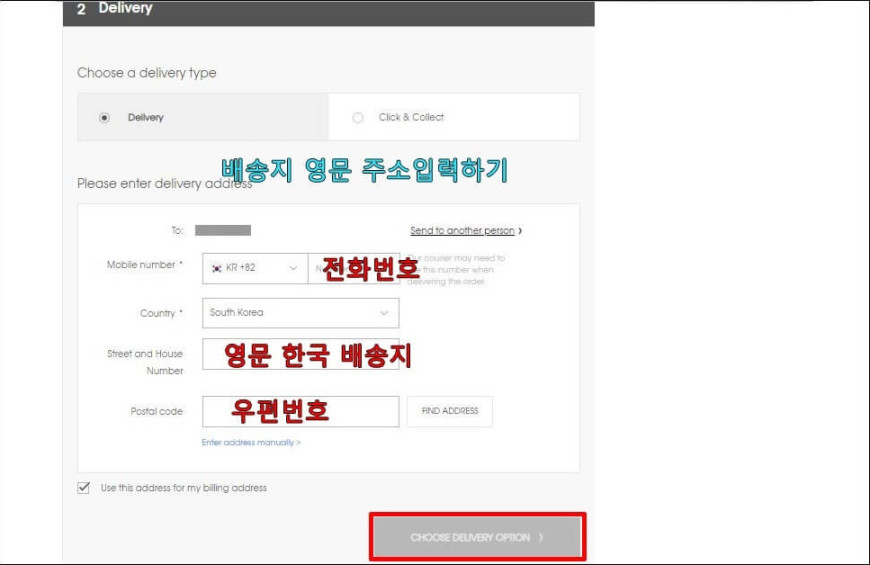The width and height of the screenshot is (870, 565).
Task: Toggle Use this address for billing checkbox
Action: 84,488
